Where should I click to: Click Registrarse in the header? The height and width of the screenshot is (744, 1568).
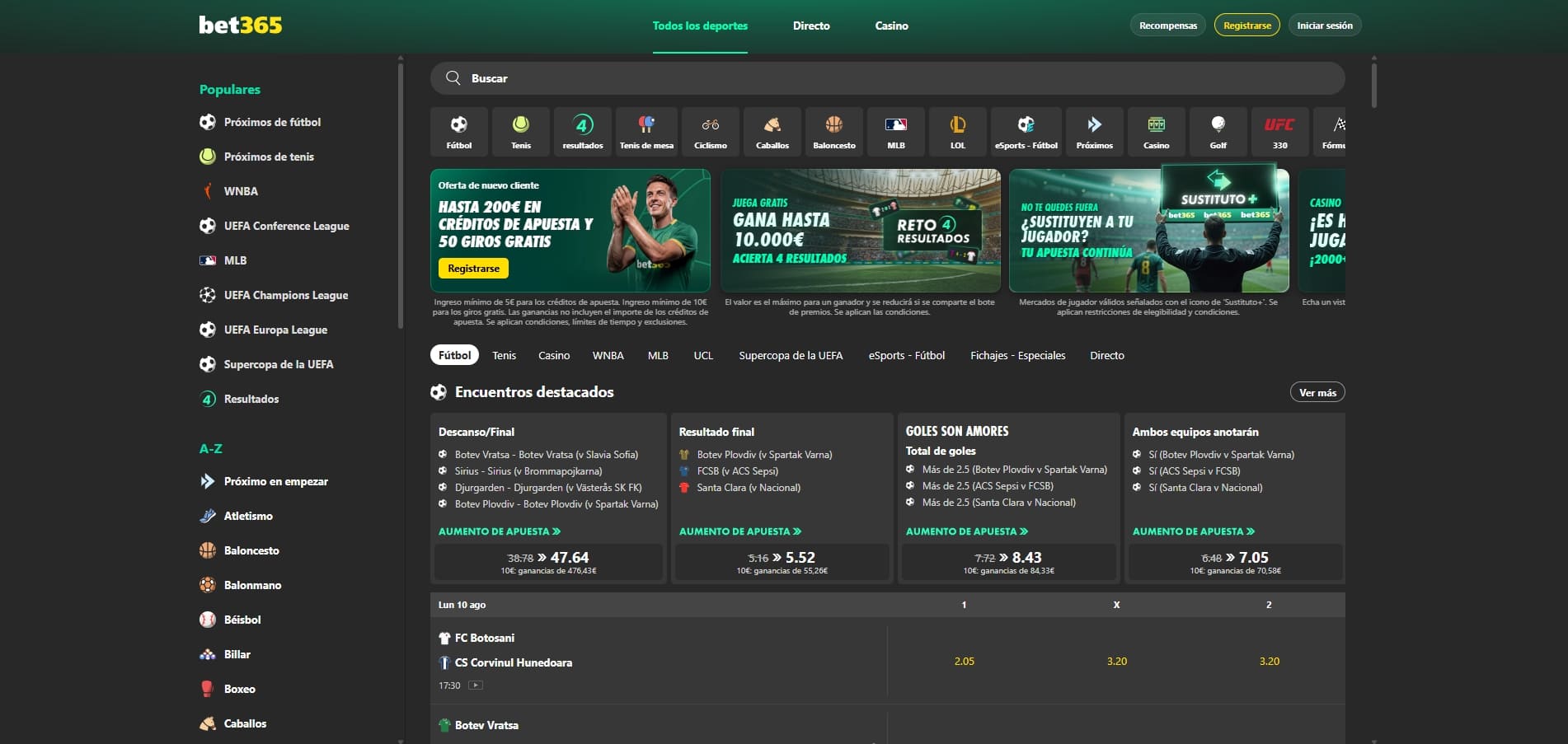pyautogui.click(x=1246, y=26)
